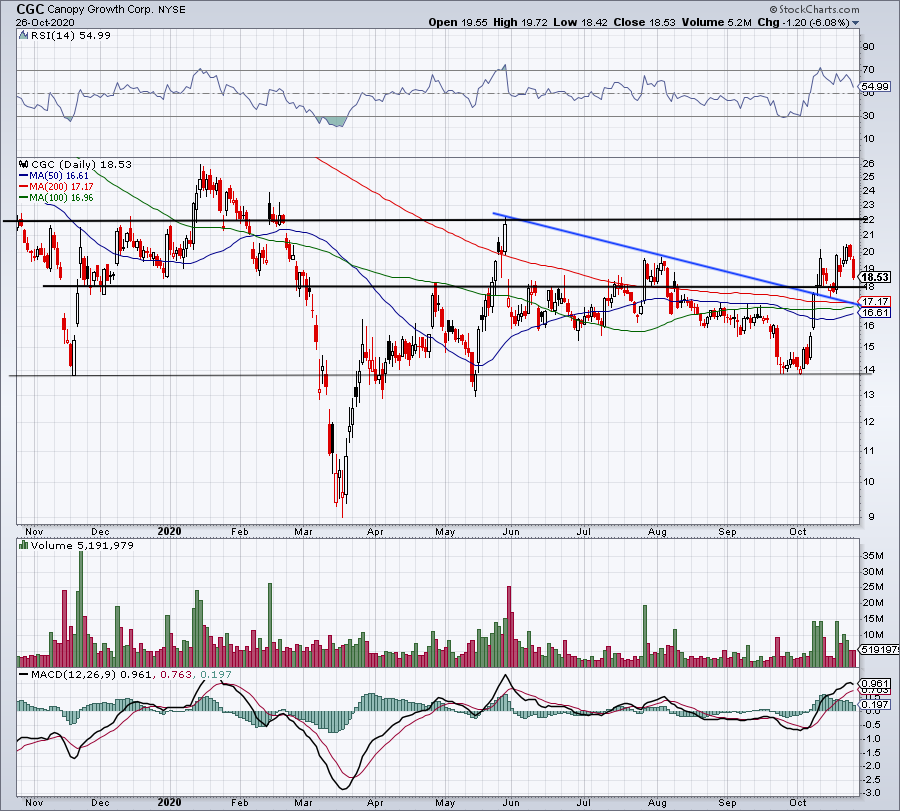Click the volume bars icon beside Volume label

click(23, 545)
